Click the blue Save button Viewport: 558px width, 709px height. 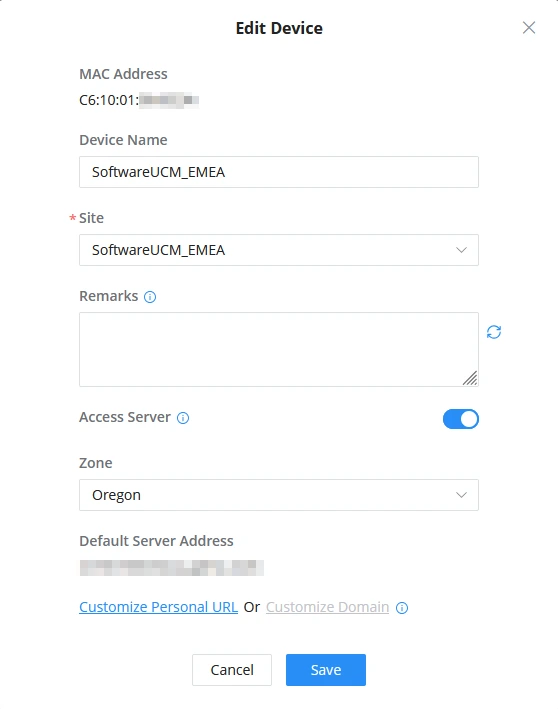coord(326,670)
